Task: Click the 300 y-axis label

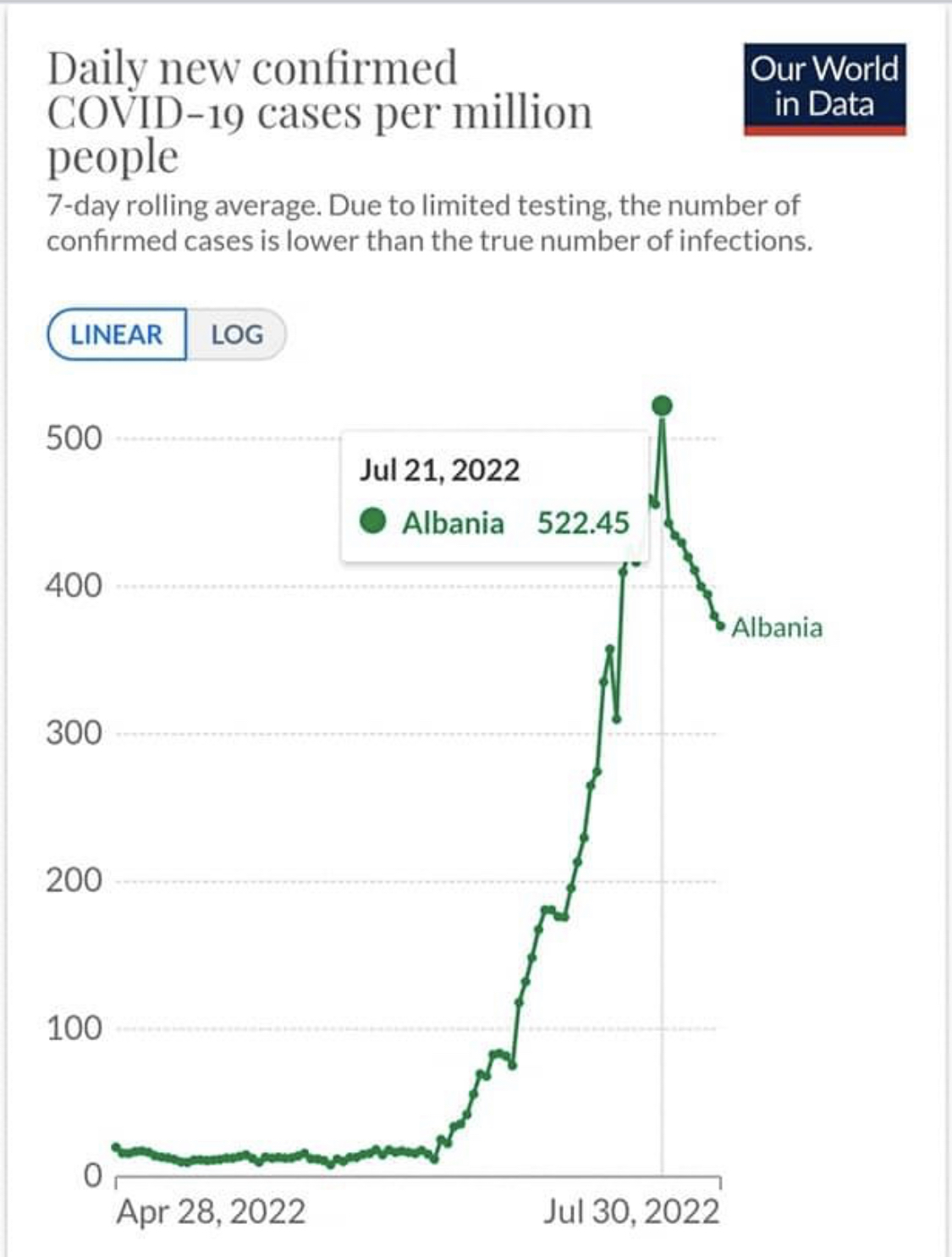Action: click(74, 733)
